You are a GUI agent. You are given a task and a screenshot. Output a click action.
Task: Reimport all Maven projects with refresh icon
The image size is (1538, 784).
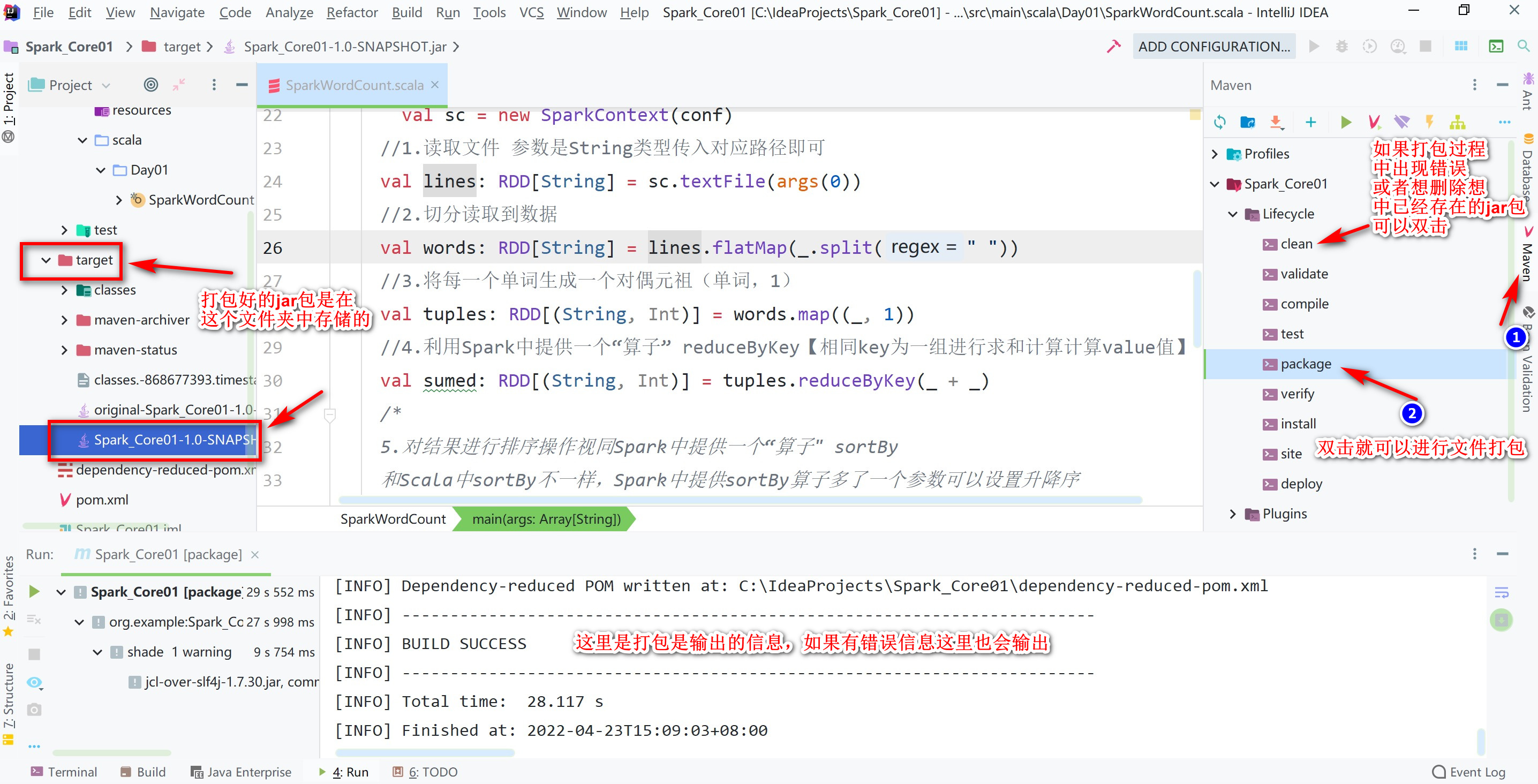pos(1220,122)
